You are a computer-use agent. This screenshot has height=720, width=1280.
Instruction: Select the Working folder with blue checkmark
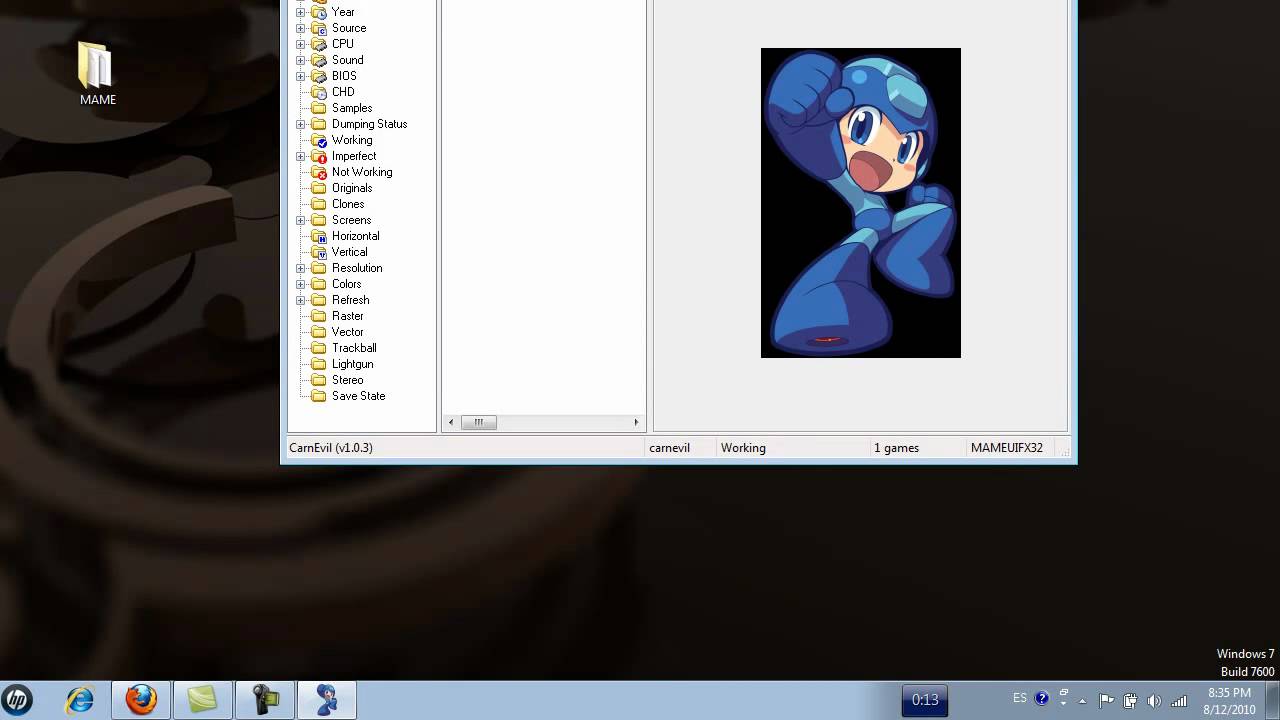[x=341, y=140]
